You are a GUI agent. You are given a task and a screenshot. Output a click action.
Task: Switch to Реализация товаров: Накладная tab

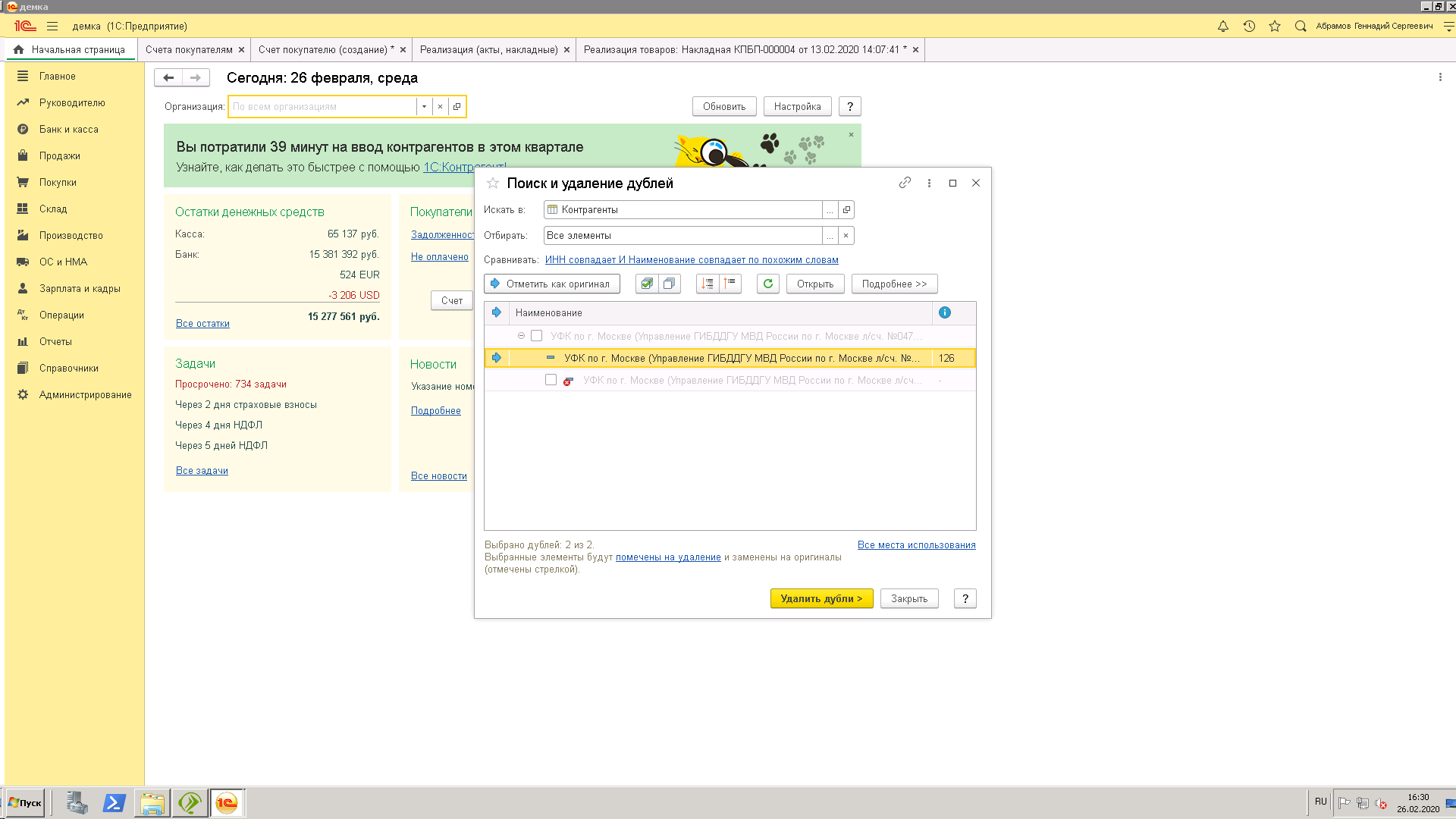745,50
